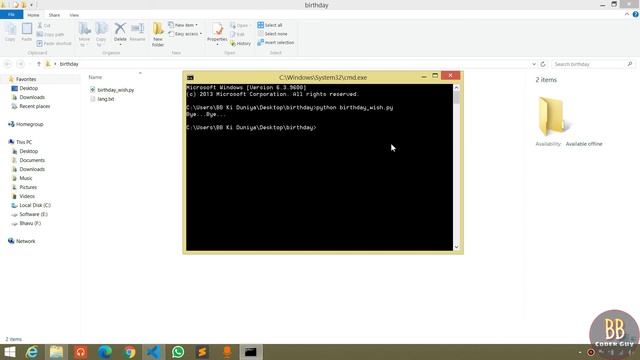Image resolution: width=640 pixels, height=360 pixels.
Task: Collapse the ribbon with the chevron arrow
Action: [627, 14]
